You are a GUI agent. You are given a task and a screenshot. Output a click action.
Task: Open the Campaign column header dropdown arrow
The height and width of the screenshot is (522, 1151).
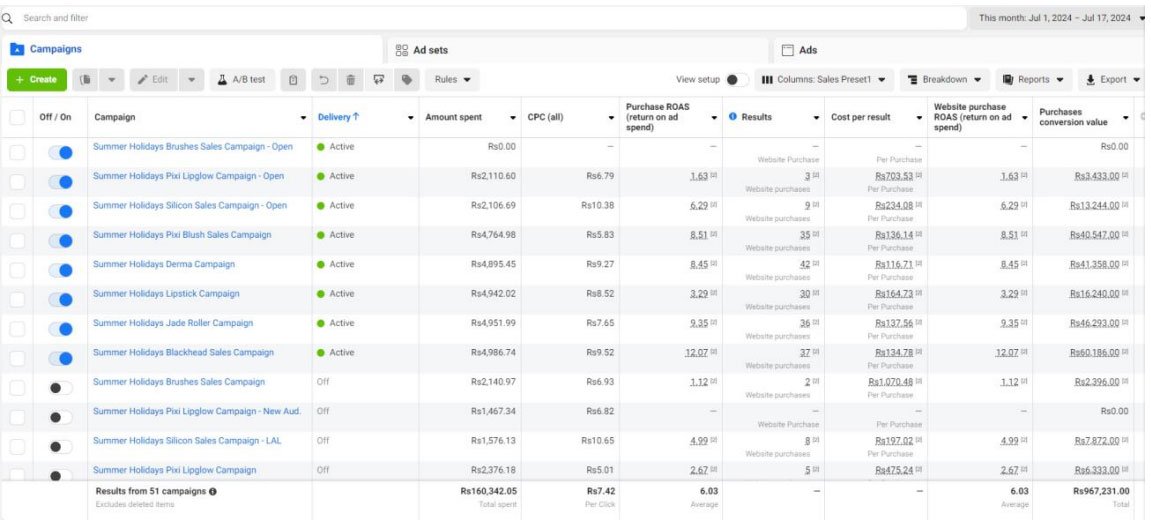(304, 117)
